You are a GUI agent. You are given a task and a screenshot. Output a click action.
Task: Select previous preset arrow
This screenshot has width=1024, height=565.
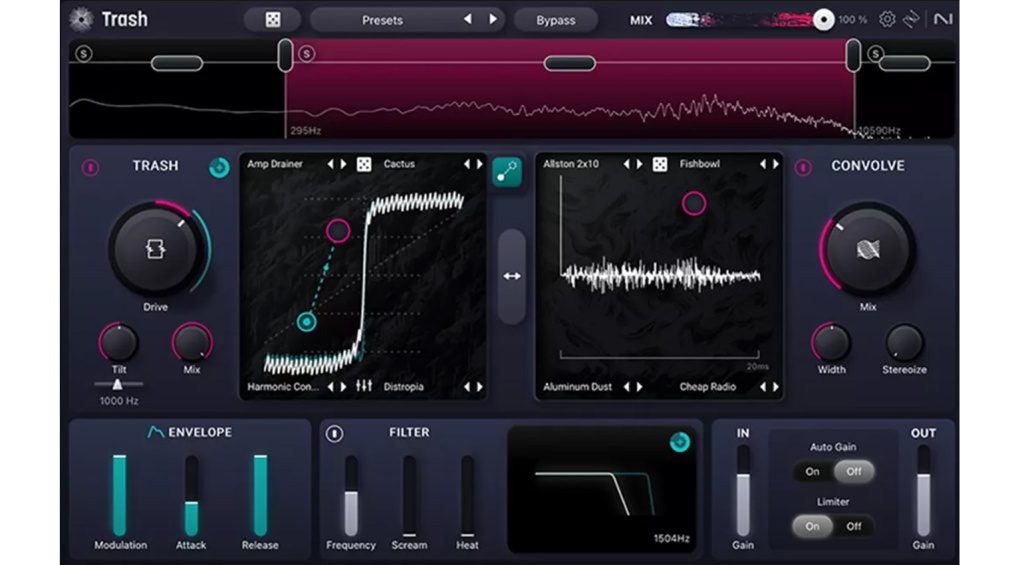468,20
